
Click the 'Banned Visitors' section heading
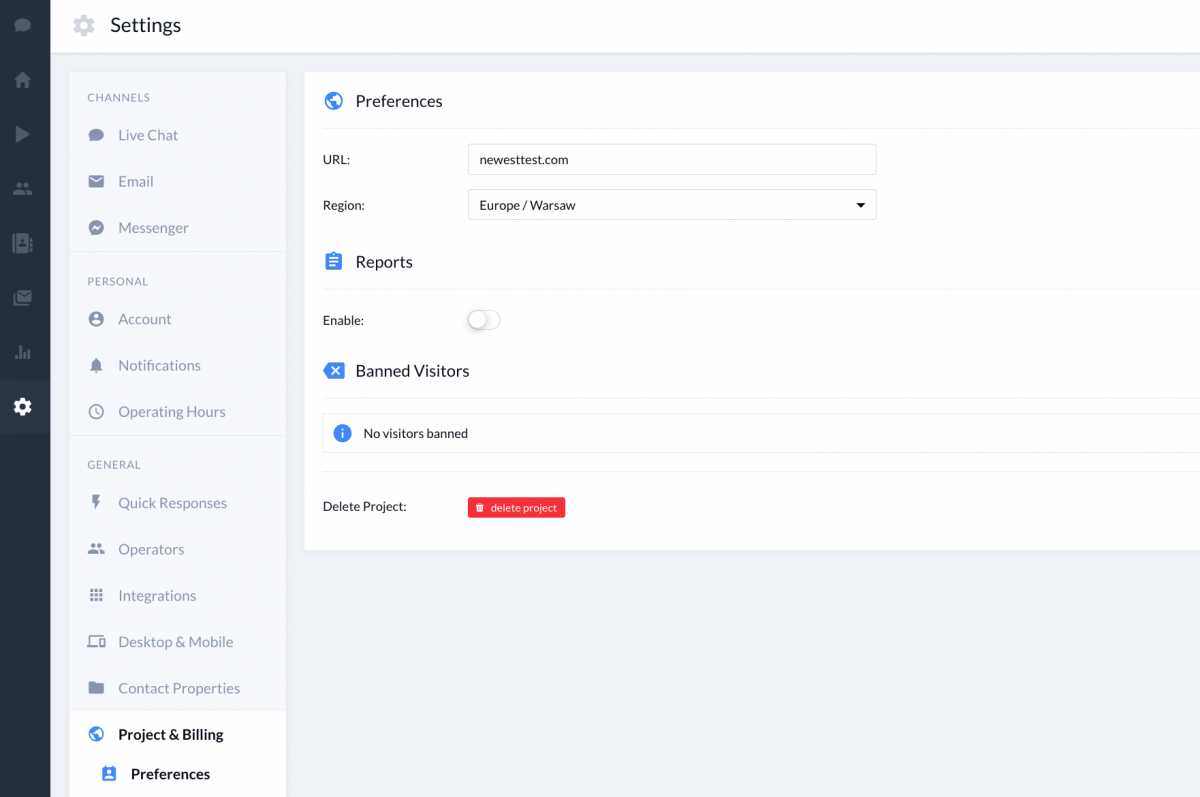[412, 371]
